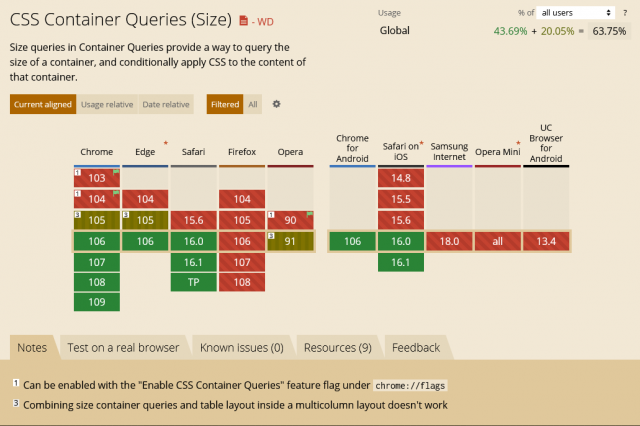The width and height of the screenshot is (640, 426).
Task: Select the Filtered browsers option
Action: click(225, 104)
